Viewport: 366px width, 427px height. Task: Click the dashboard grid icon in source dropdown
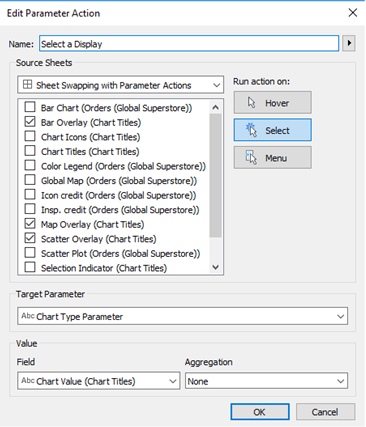(27, 85)
